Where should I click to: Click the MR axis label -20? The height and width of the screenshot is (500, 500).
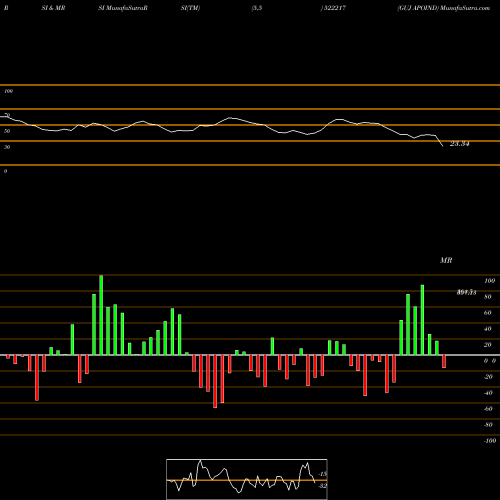tap(488, 377)
